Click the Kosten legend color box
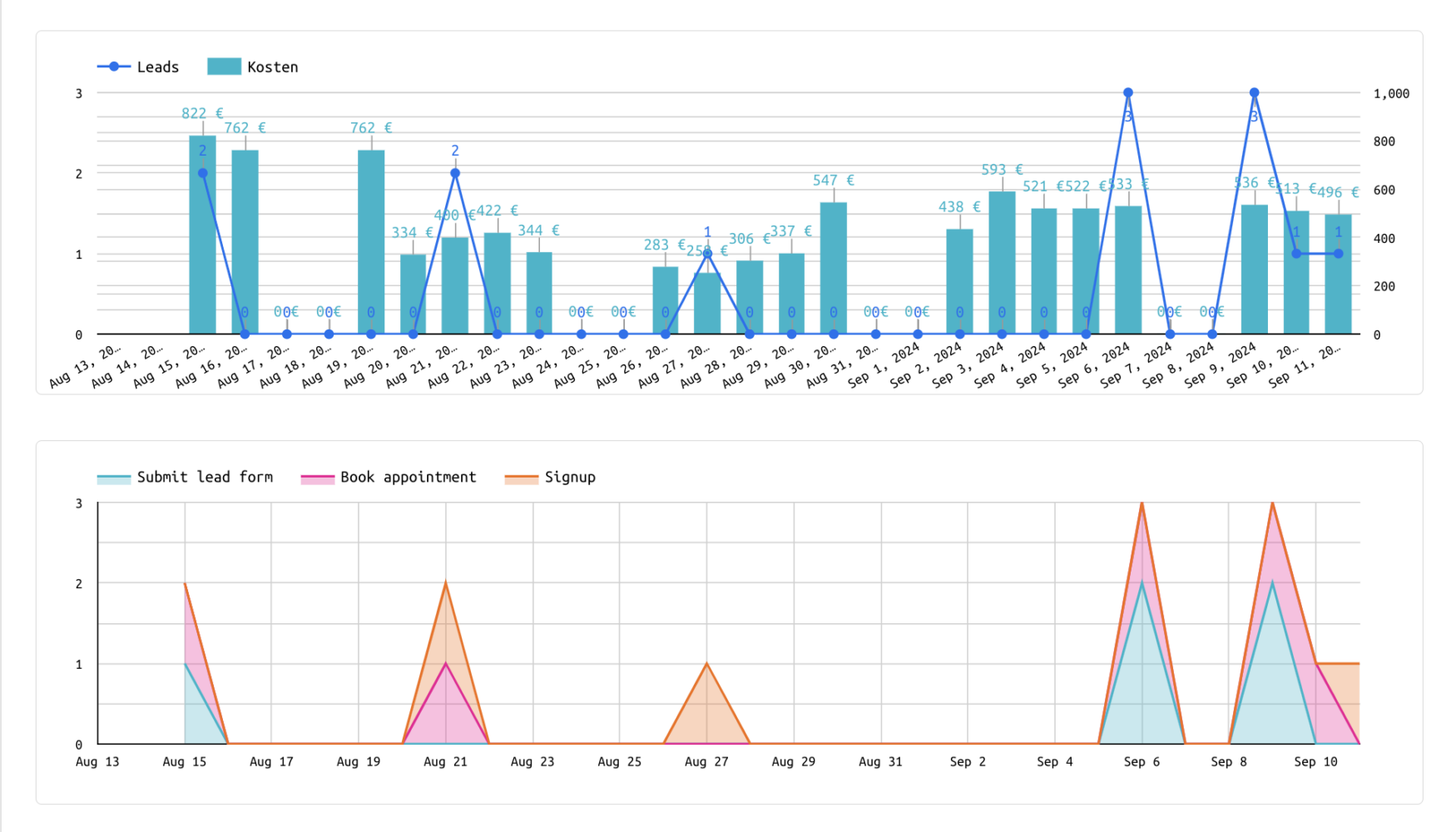This screenshot has width=1456, height=832. coord(224,67)
